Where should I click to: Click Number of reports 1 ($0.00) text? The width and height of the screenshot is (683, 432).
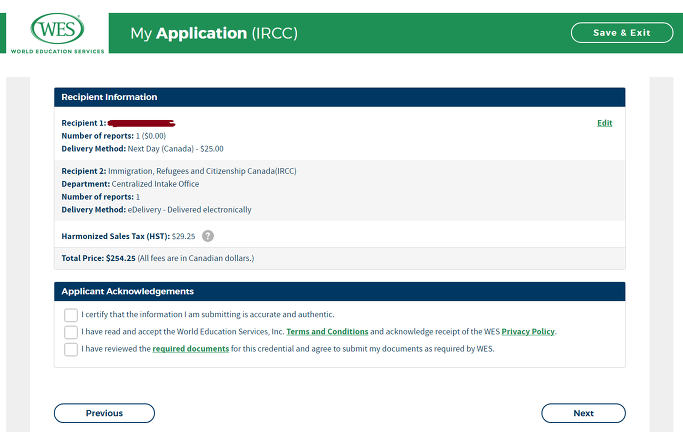pyautogui.click(x=114, y=136)
